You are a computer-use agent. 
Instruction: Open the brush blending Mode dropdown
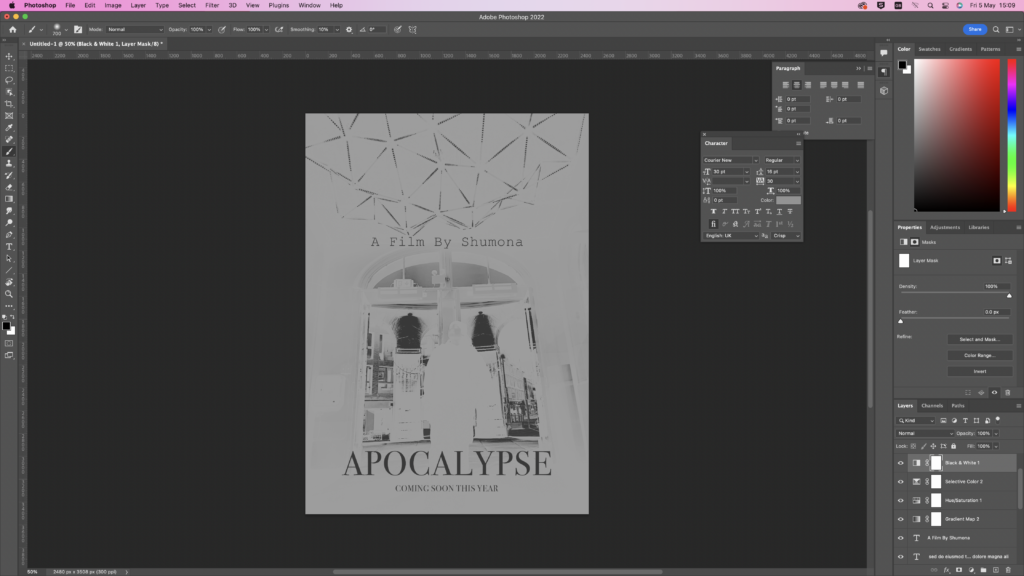click(134, 29)
